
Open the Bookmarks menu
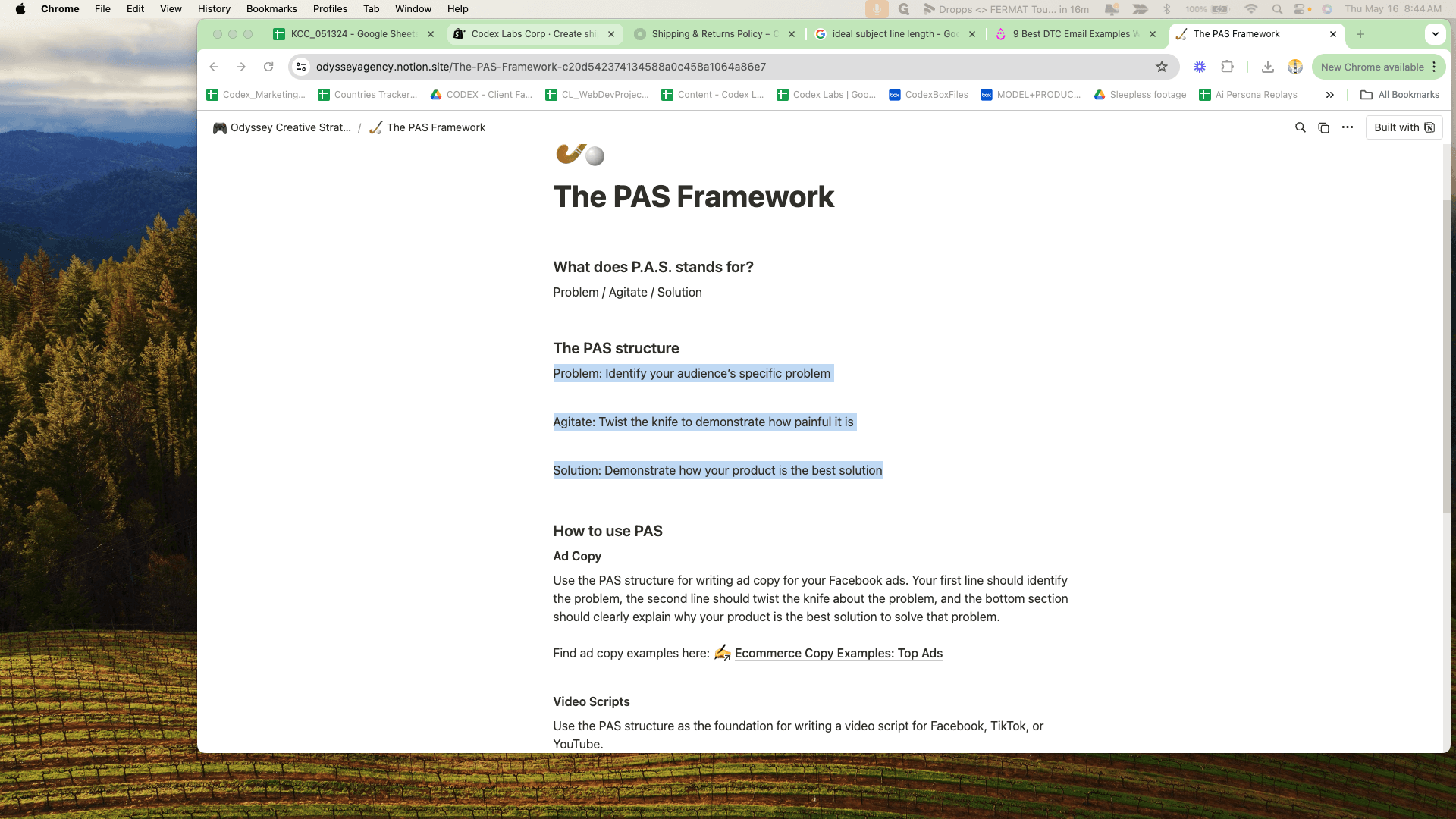[x=271, y=9]
